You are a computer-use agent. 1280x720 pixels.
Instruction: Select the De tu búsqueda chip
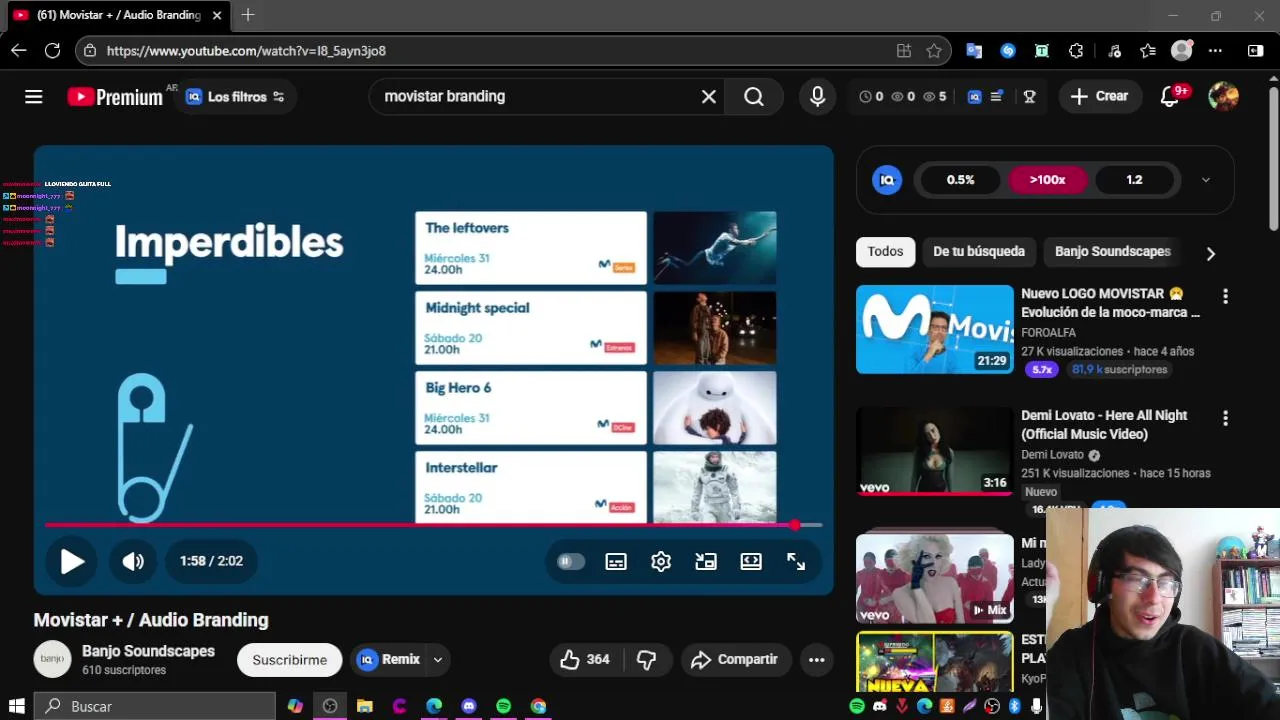979,252
